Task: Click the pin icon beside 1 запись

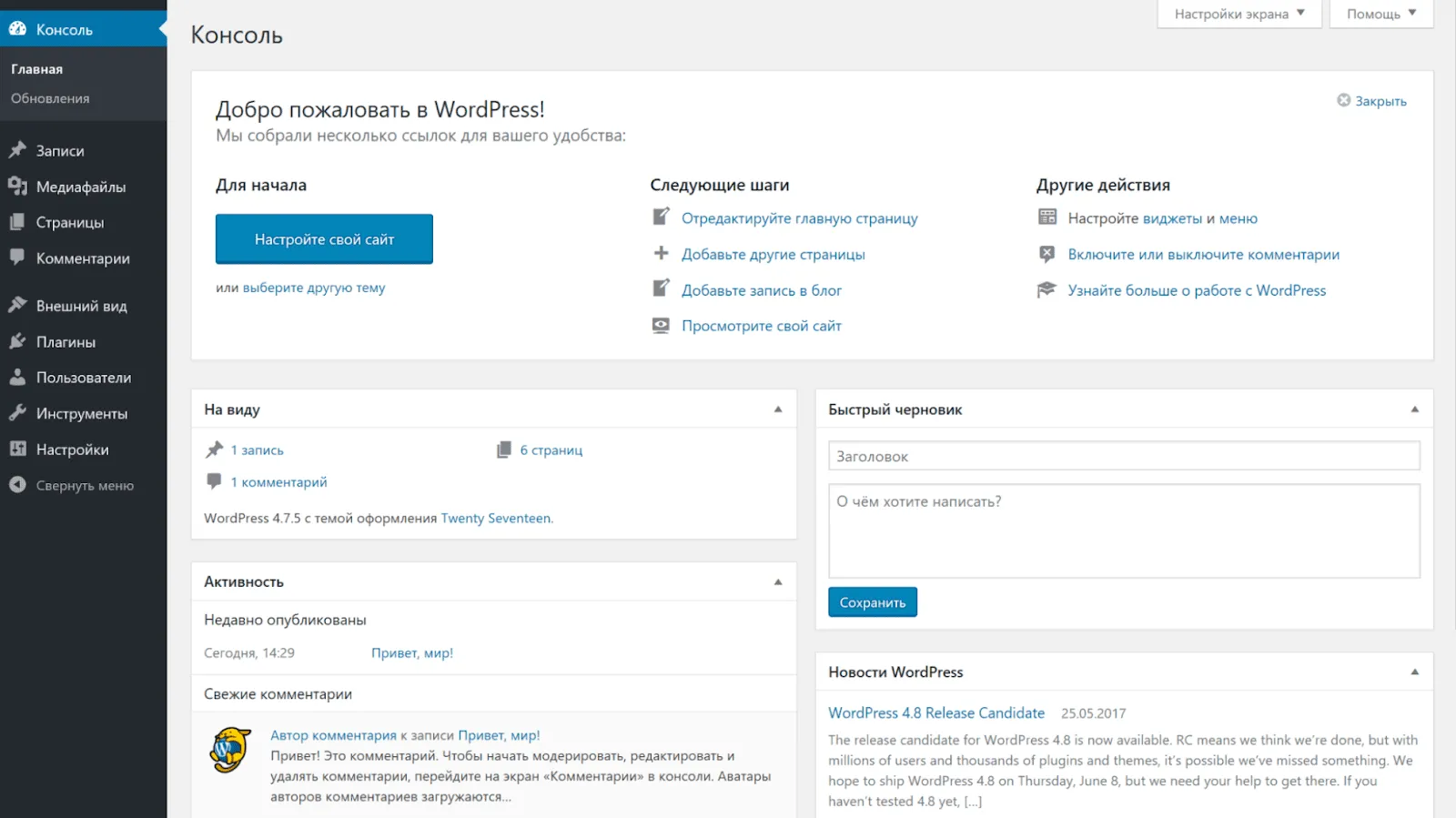Action: (215, 449)
